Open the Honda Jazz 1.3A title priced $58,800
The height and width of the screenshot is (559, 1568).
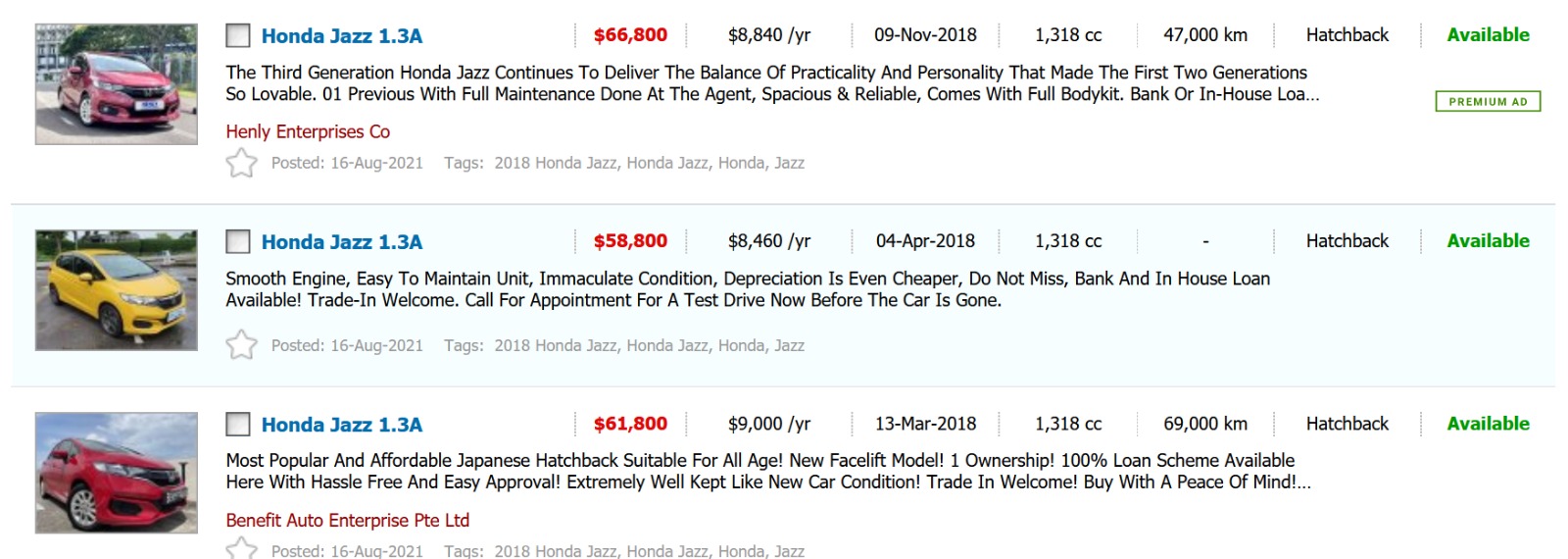point(341,242)
